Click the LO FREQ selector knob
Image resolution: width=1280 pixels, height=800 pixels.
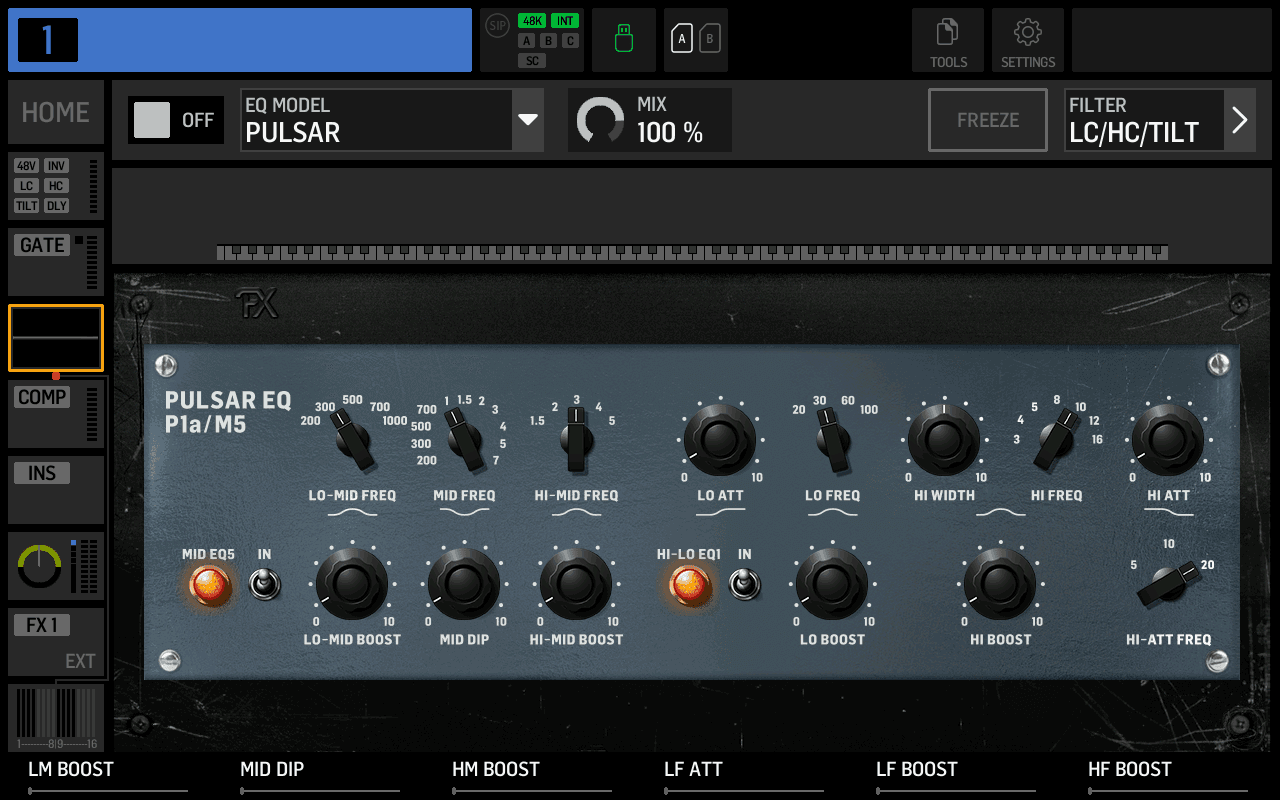(x=831, y=442)
